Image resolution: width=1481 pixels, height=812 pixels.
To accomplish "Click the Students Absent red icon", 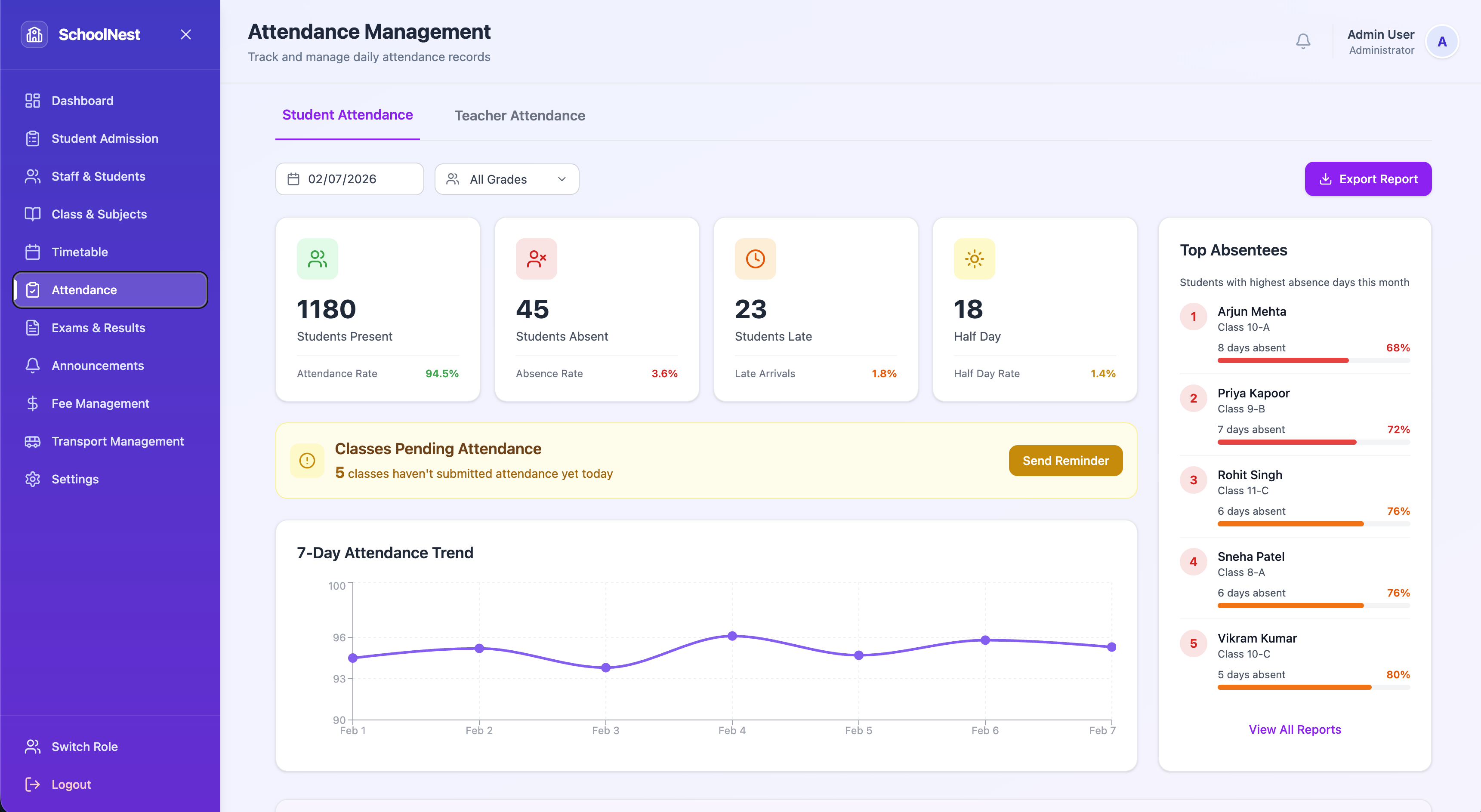I will pyautogui.click(x=536, y=259).
